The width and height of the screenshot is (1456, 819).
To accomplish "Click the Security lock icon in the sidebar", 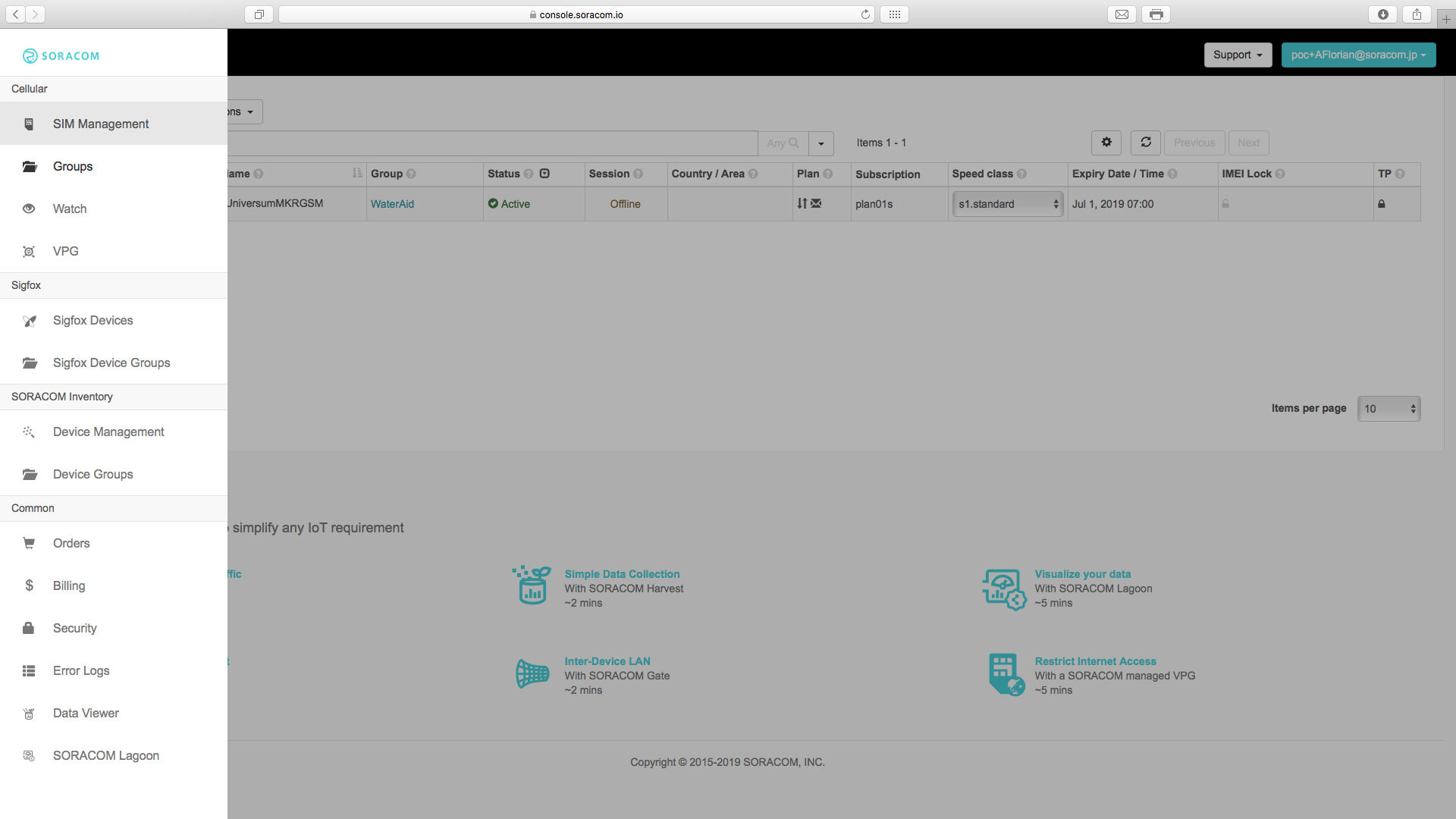I will 29,628.
